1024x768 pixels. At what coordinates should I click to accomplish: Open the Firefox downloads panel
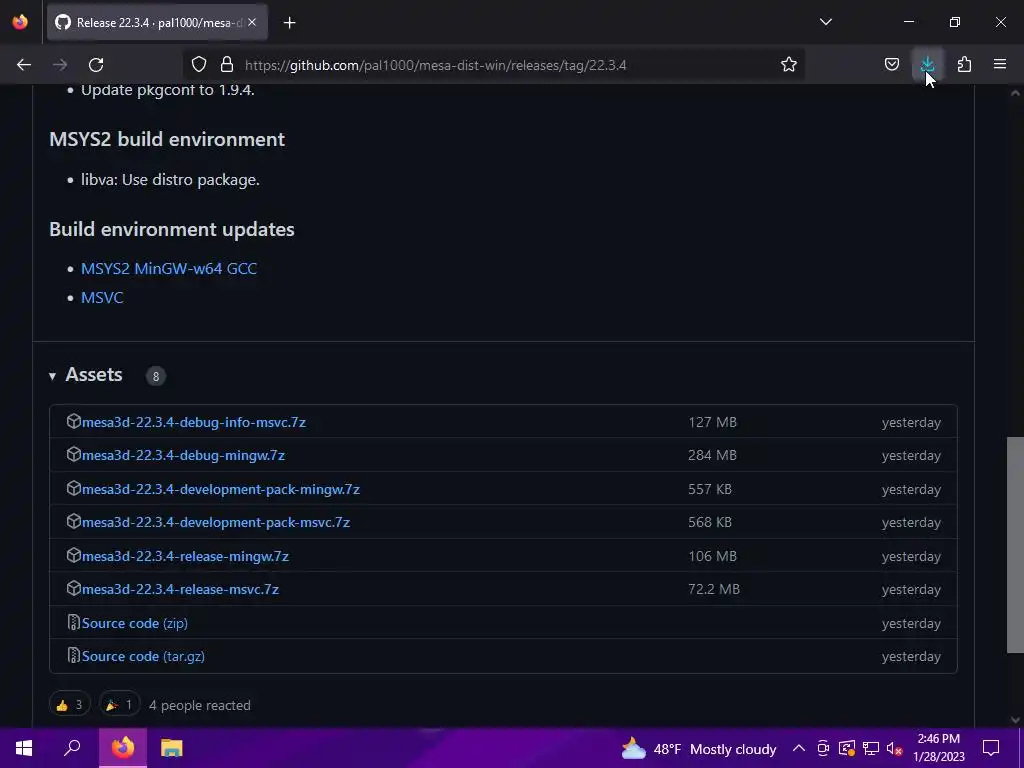pyautogui.click(x=927, y=65)
